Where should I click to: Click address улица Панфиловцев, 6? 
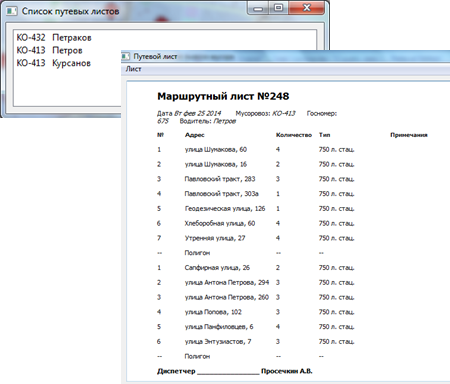coord(219,327)
